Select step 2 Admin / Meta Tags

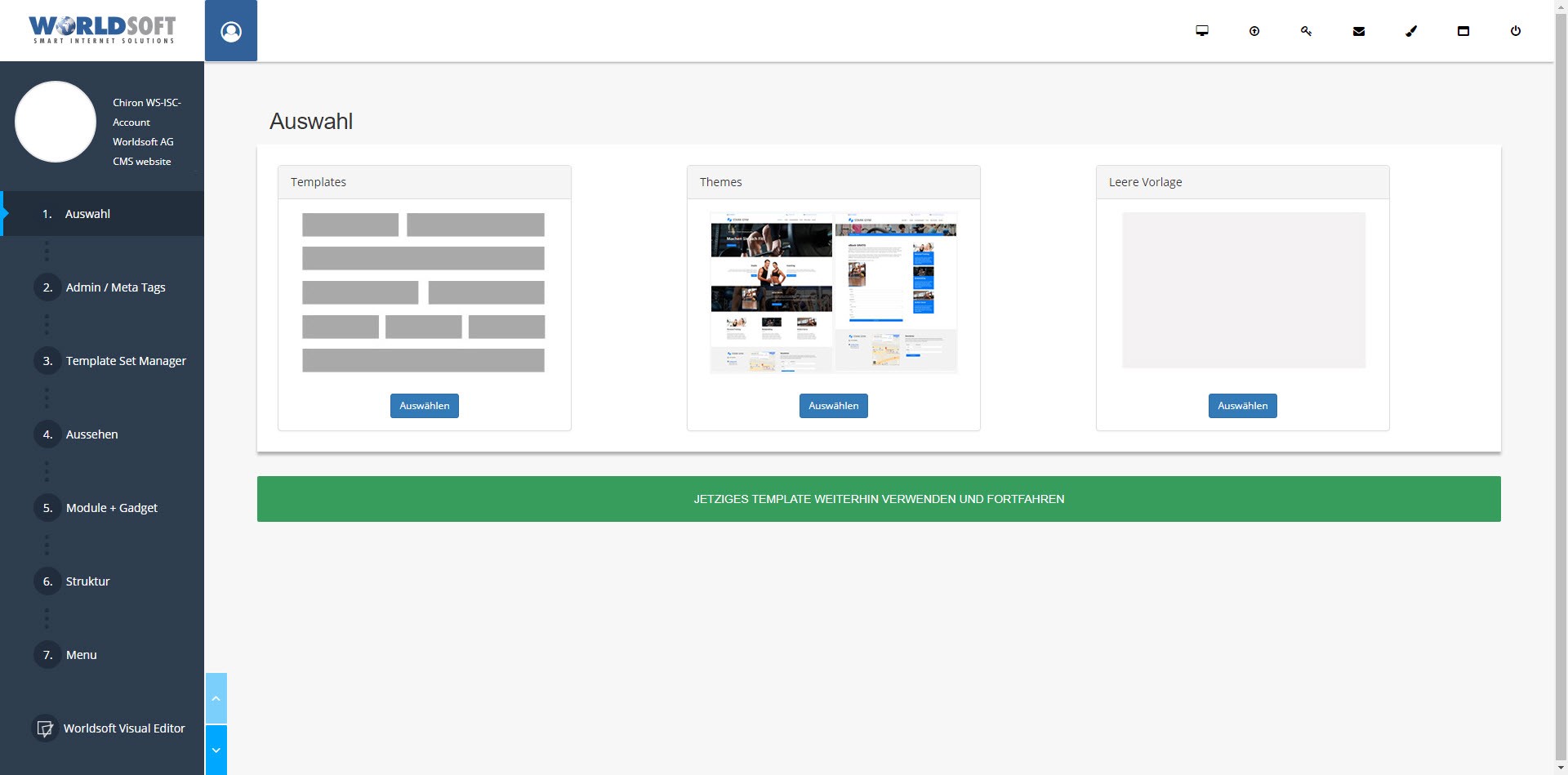click(x=115, y=287)
